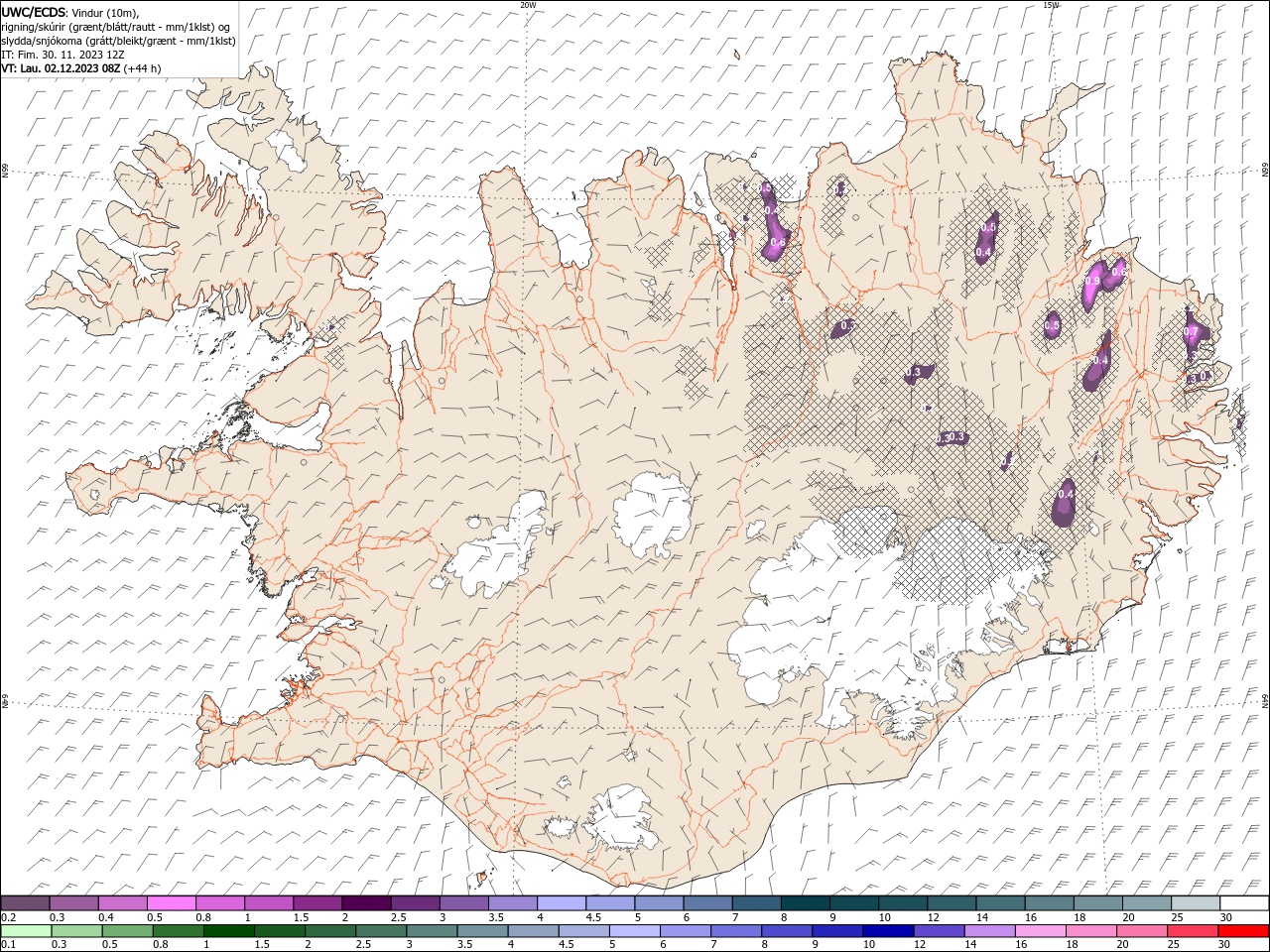Click the 'IT: Fim. 30. 11. 2023 12Z' line
Screen dimensions: 1270x952
[x=63, y=55]
